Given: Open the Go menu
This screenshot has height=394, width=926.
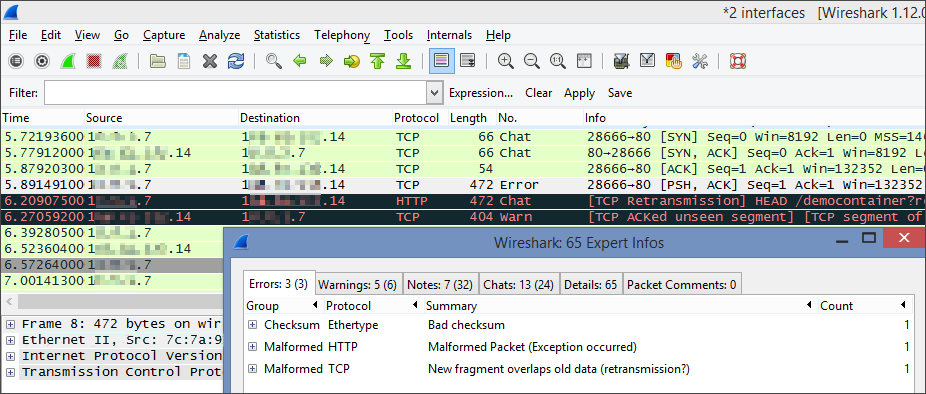Looking at the screenshot, I should point(122,35).
